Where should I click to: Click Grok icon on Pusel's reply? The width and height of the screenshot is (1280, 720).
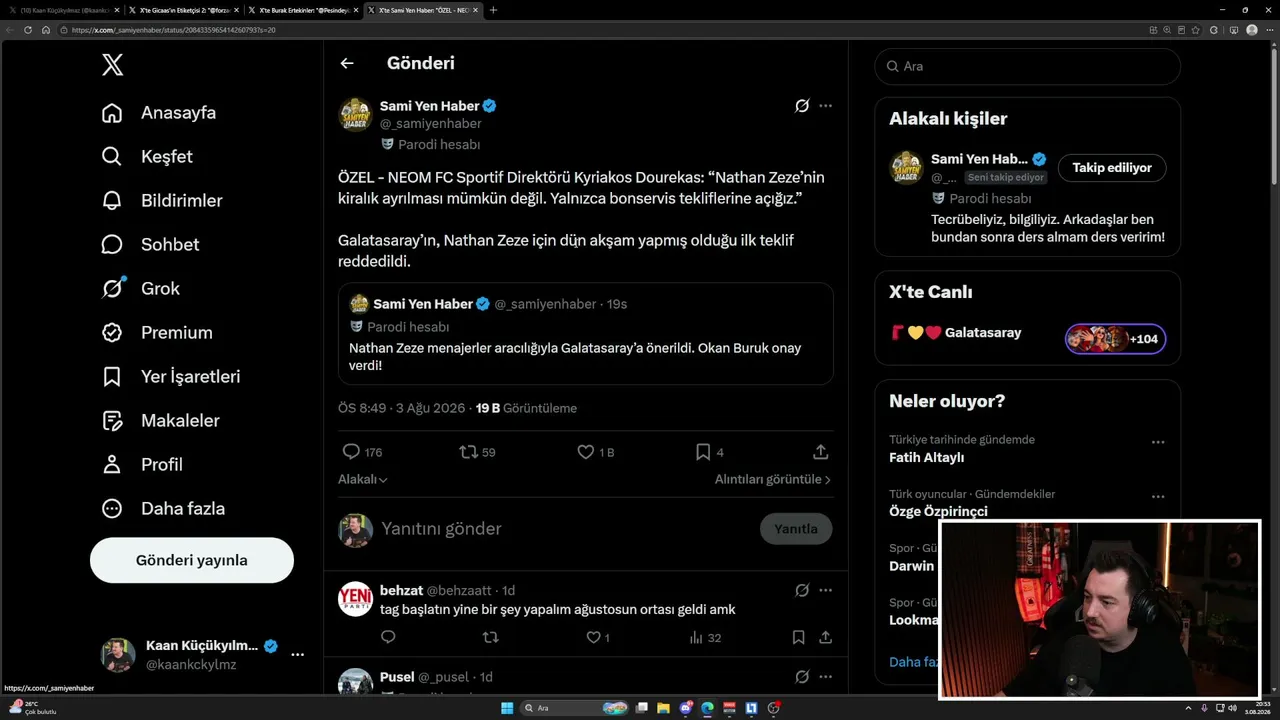[x=802, y=677]
